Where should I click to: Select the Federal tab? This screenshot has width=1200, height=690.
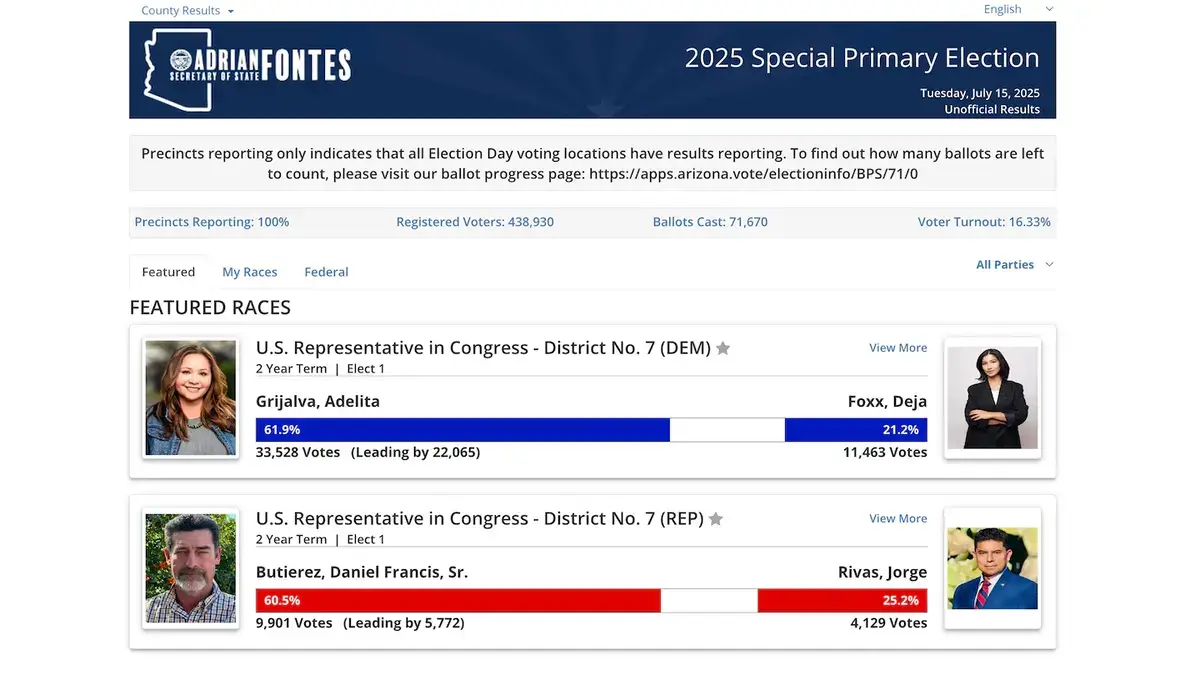tap(326, 271)
